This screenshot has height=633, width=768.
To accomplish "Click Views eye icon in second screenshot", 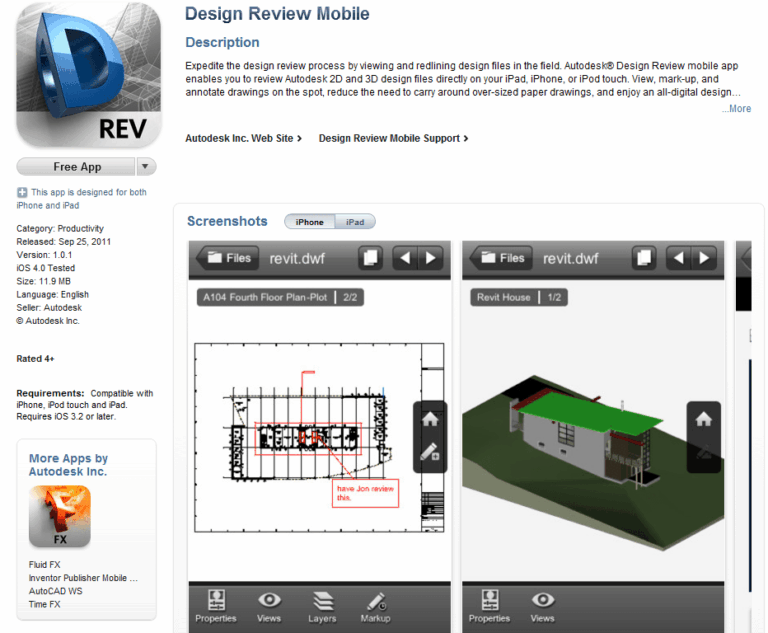I will click(x=543, y=606).
